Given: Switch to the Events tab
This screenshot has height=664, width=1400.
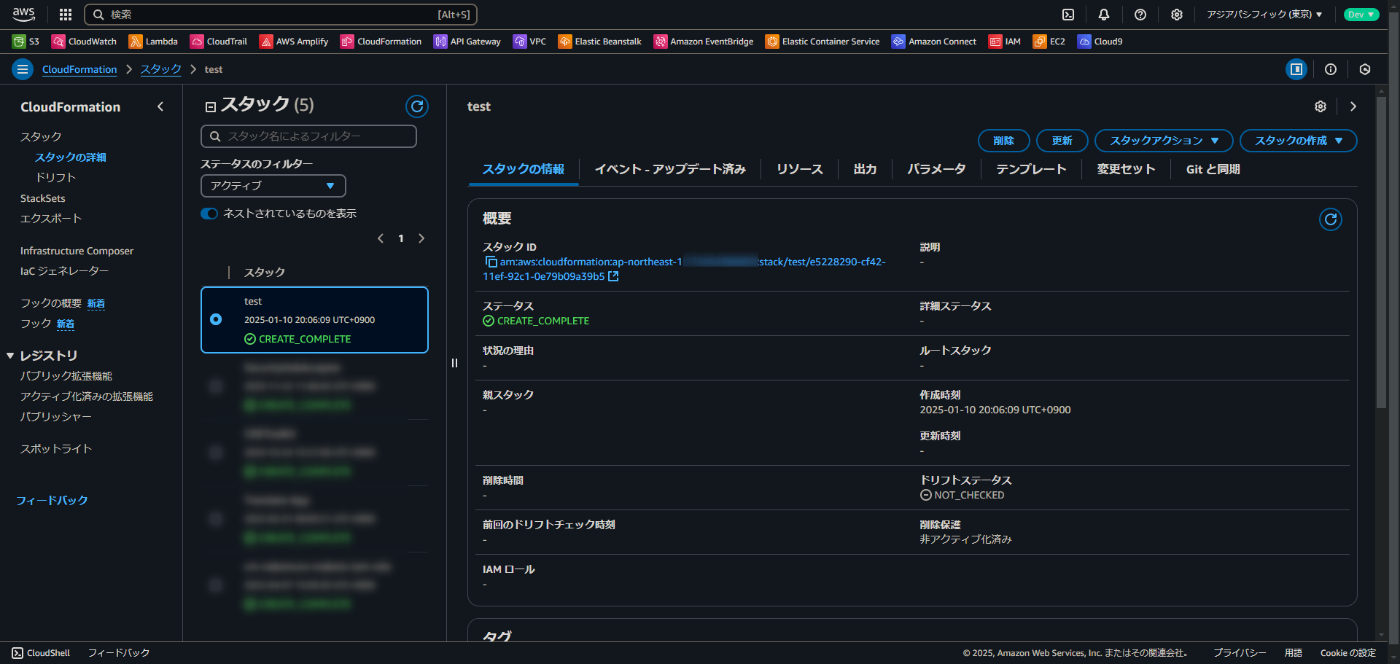Looking at the screenshot, I should 670,169.
